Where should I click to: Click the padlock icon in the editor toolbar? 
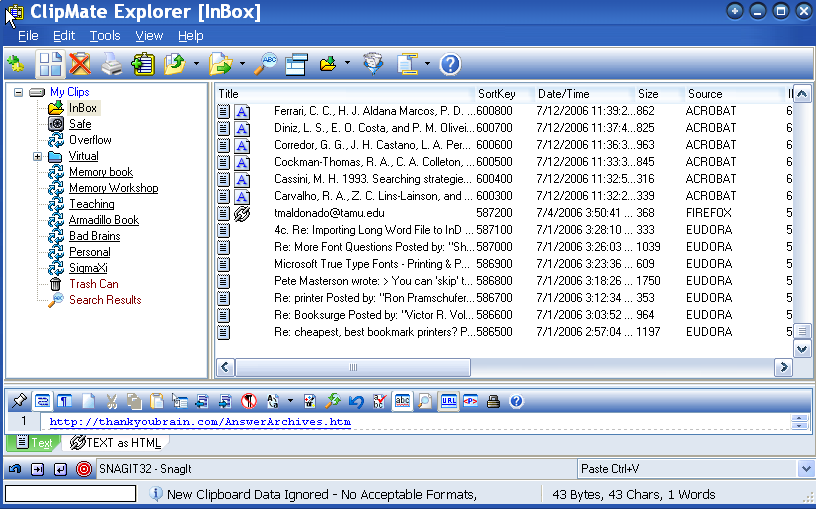(x=493, y=402)
